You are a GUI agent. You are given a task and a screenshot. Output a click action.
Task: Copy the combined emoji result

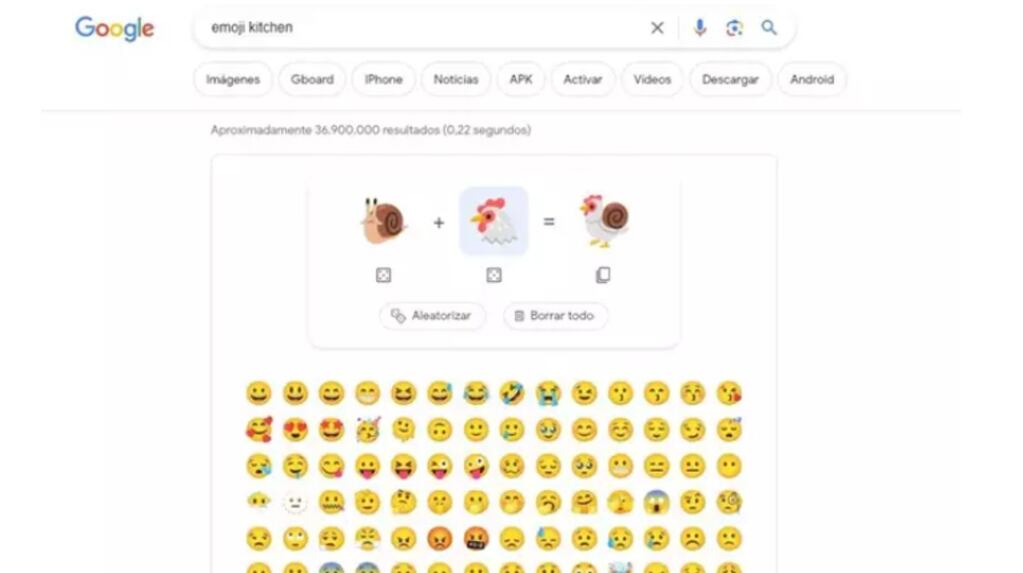[603, 275]
